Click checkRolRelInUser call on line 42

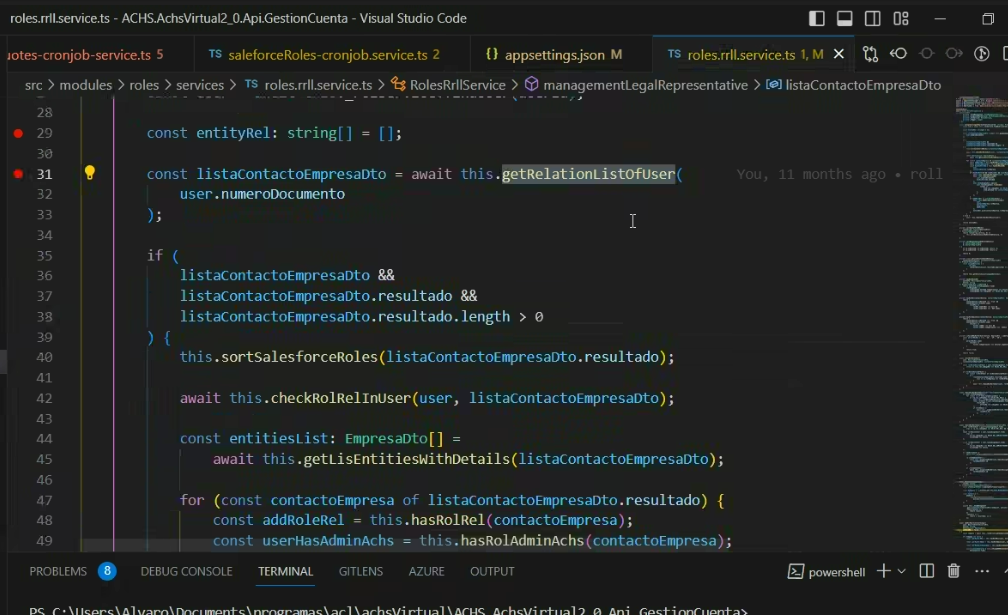(341, 398)
